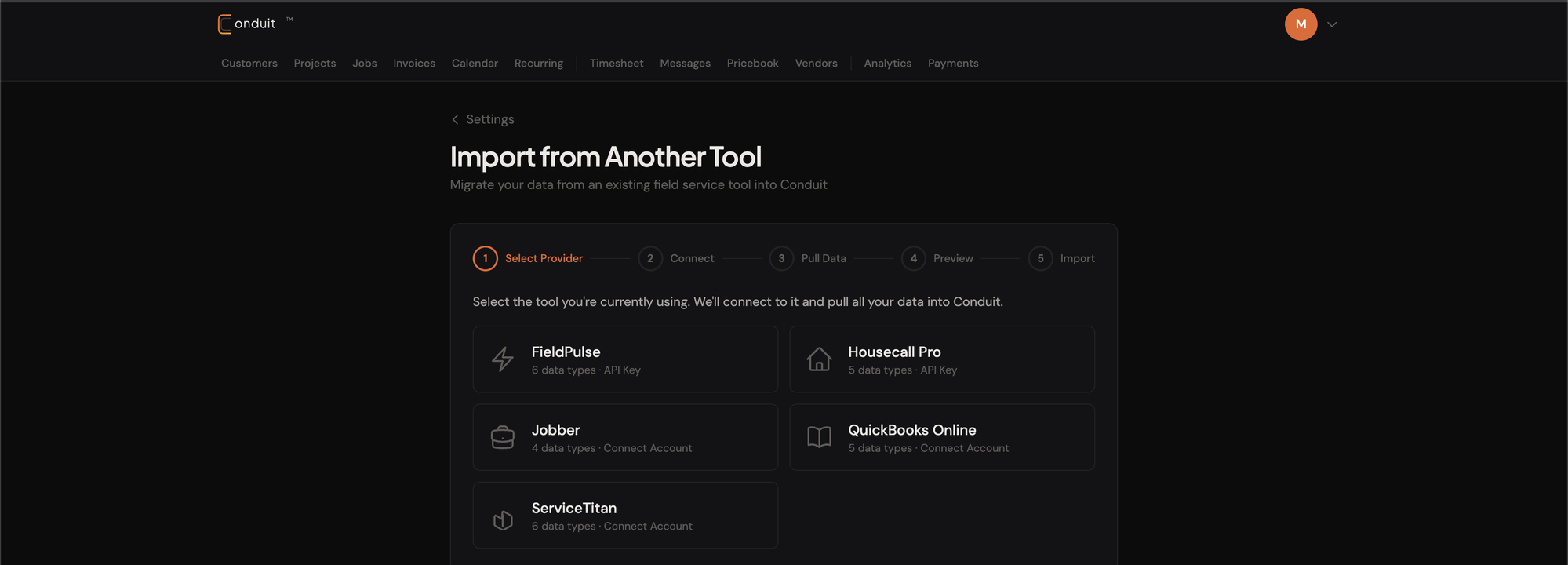Click the Housecall Pro house icon

(x=820, y=359)
